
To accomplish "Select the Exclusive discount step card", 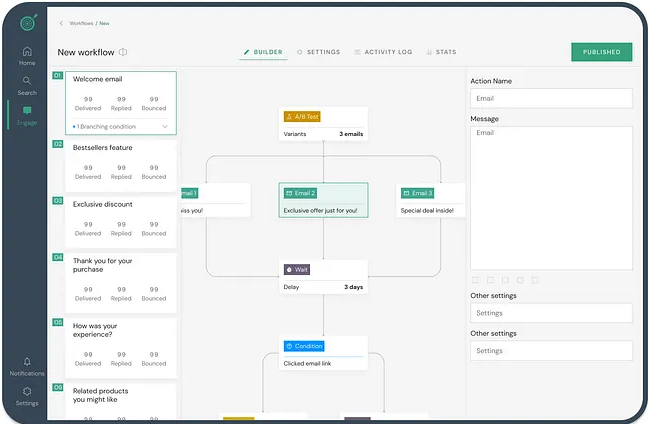I will [x=121, y=222].
